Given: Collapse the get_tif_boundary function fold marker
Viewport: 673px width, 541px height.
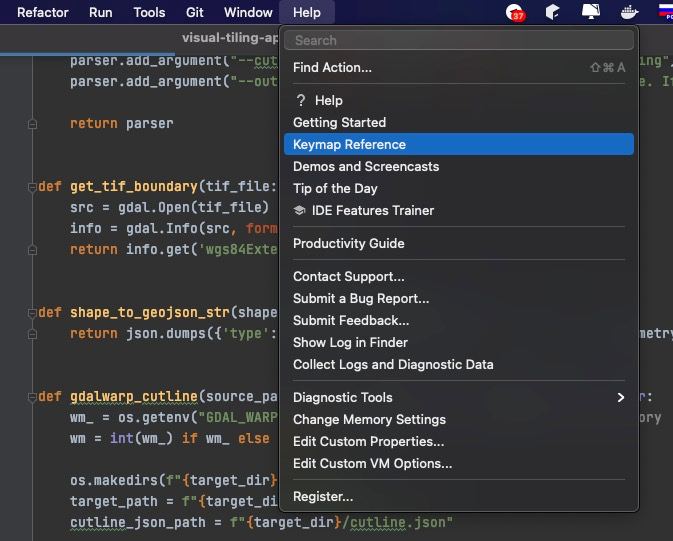Looking at the screenshot, I should click(x=32, y=187).
